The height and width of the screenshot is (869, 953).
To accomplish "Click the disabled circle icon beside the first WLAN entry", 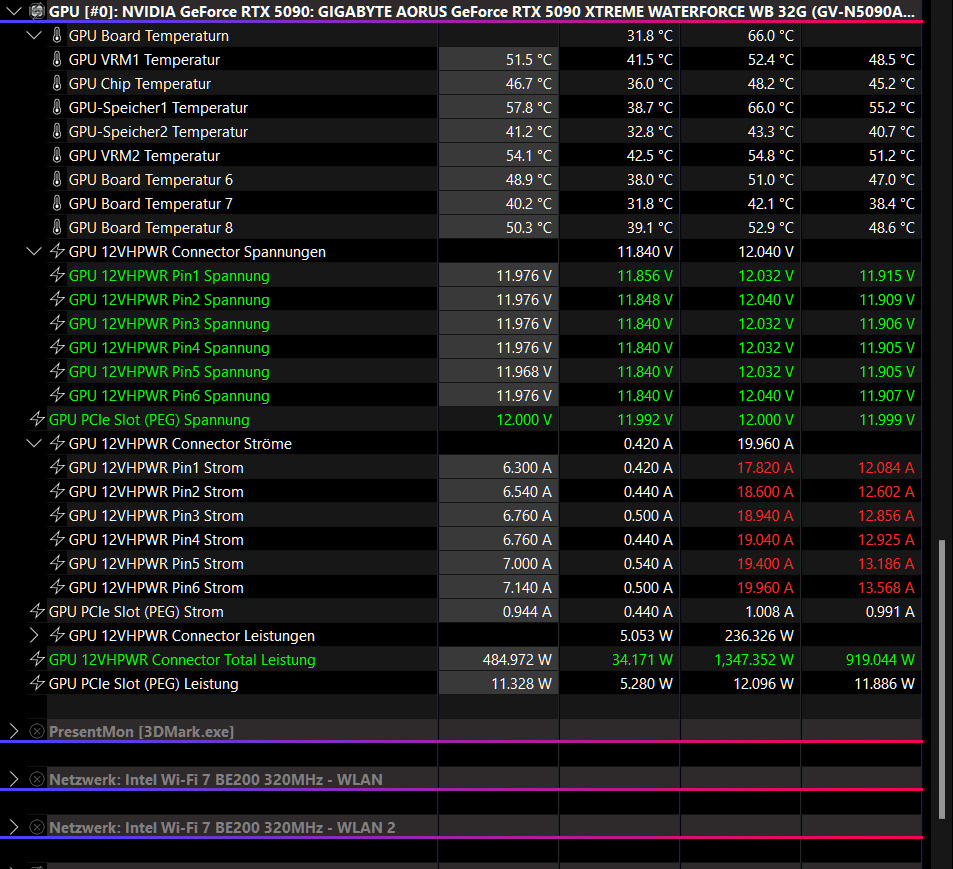I will click(37, 780).
